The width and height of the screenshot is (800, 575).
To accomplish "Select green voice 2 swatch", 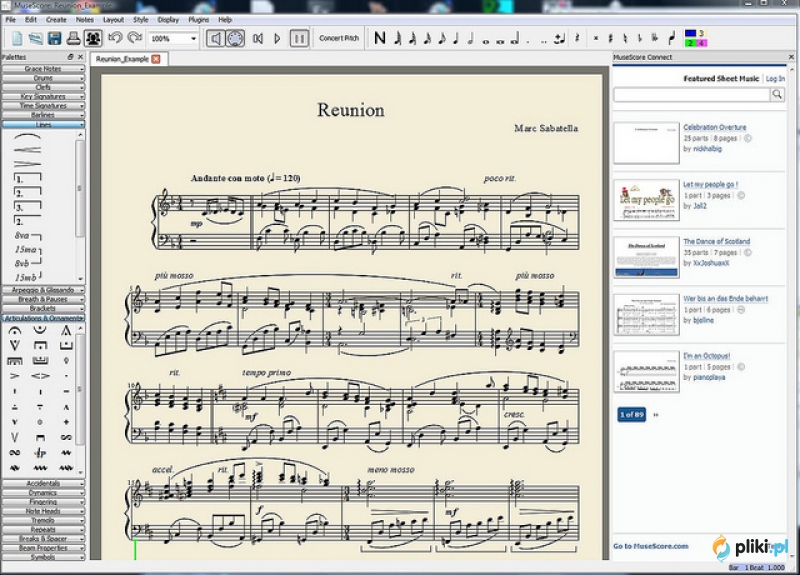I will pyautogui.click(x=690, y=43).
